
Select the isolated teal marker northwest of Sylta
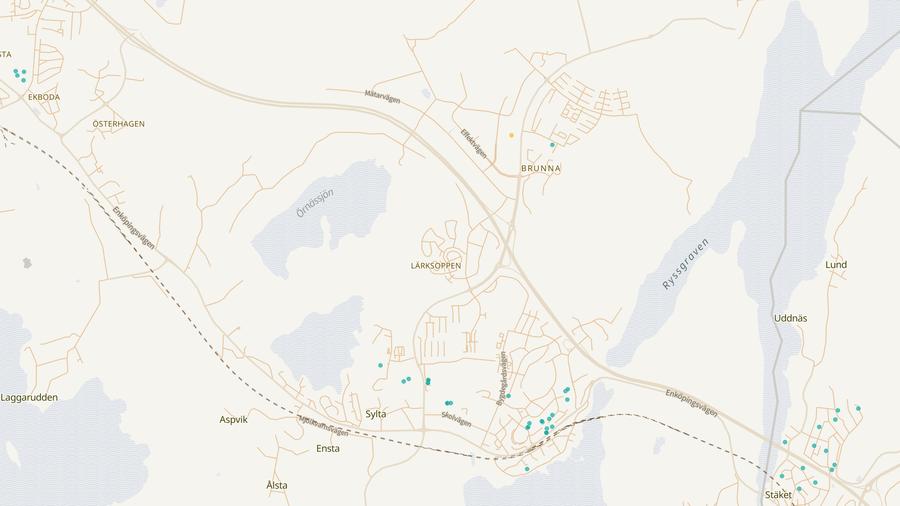pyautogui.click(x=380, y=365)
